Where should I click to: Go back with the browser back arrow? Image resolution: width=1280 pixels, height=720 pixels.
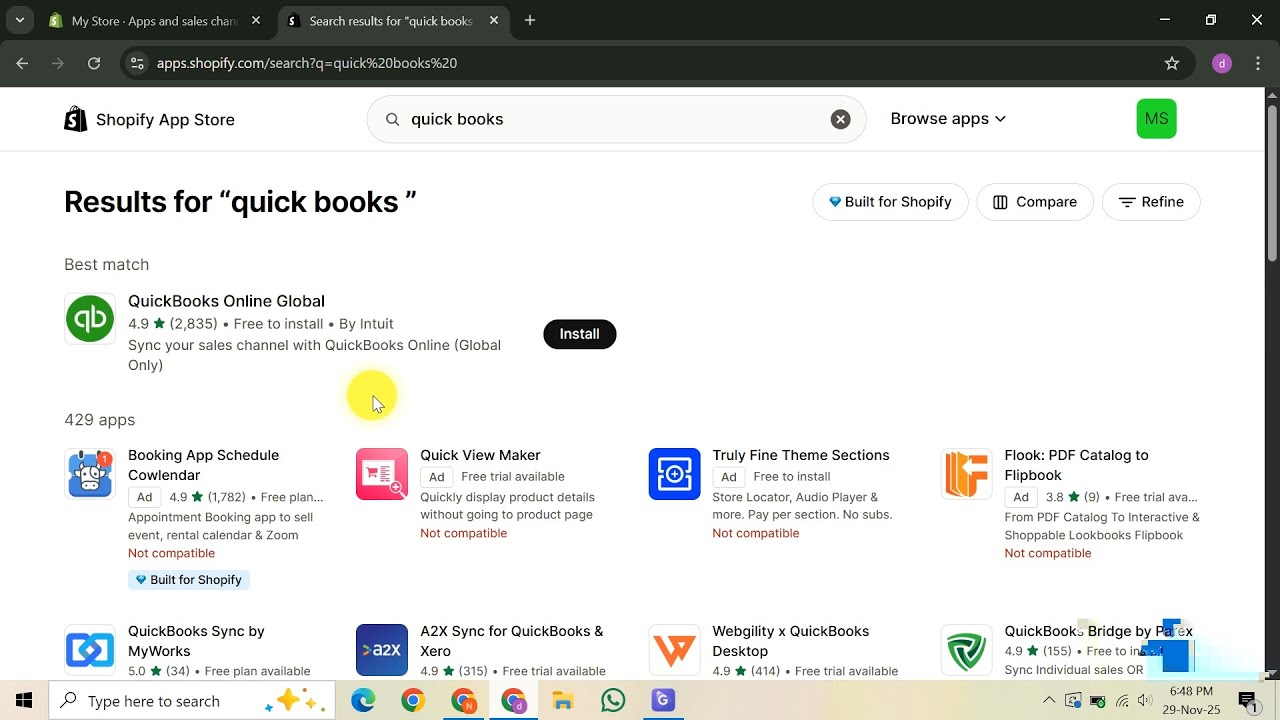(23, 63)
